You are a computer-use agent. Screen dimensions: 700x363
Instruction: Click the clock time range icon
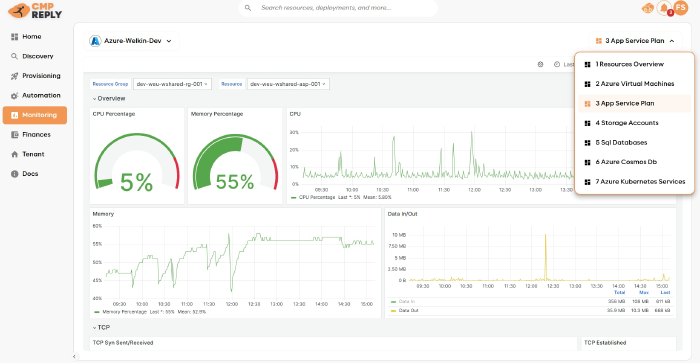pyautogui.click(x=557, y=64)
